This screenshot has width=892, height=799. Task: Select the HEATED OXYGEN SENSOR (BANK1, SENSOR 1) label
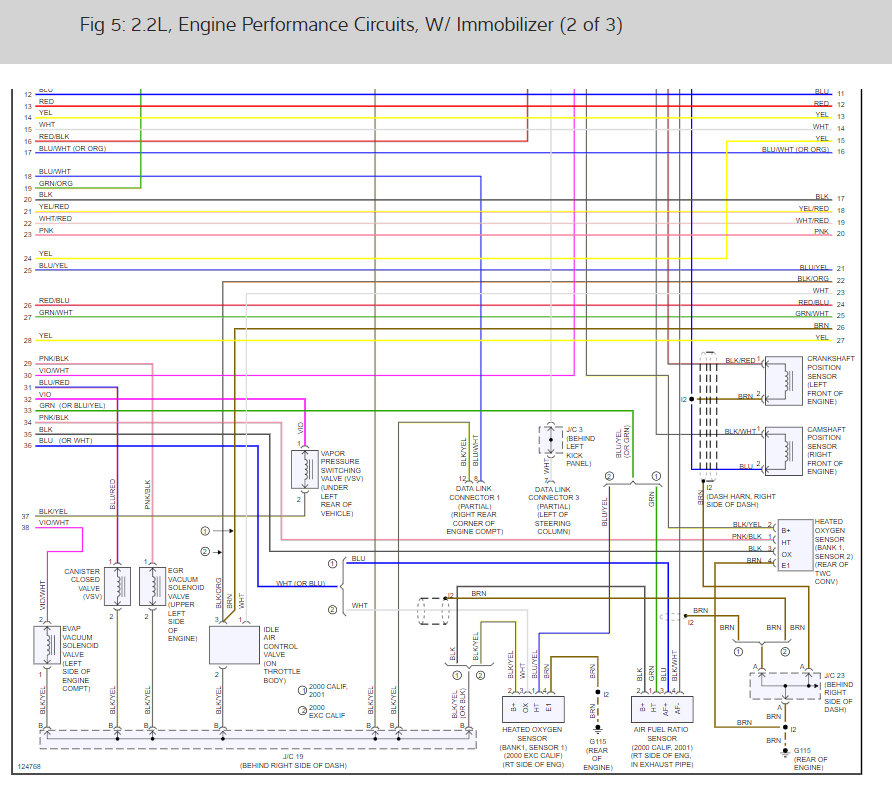point(533,747)
